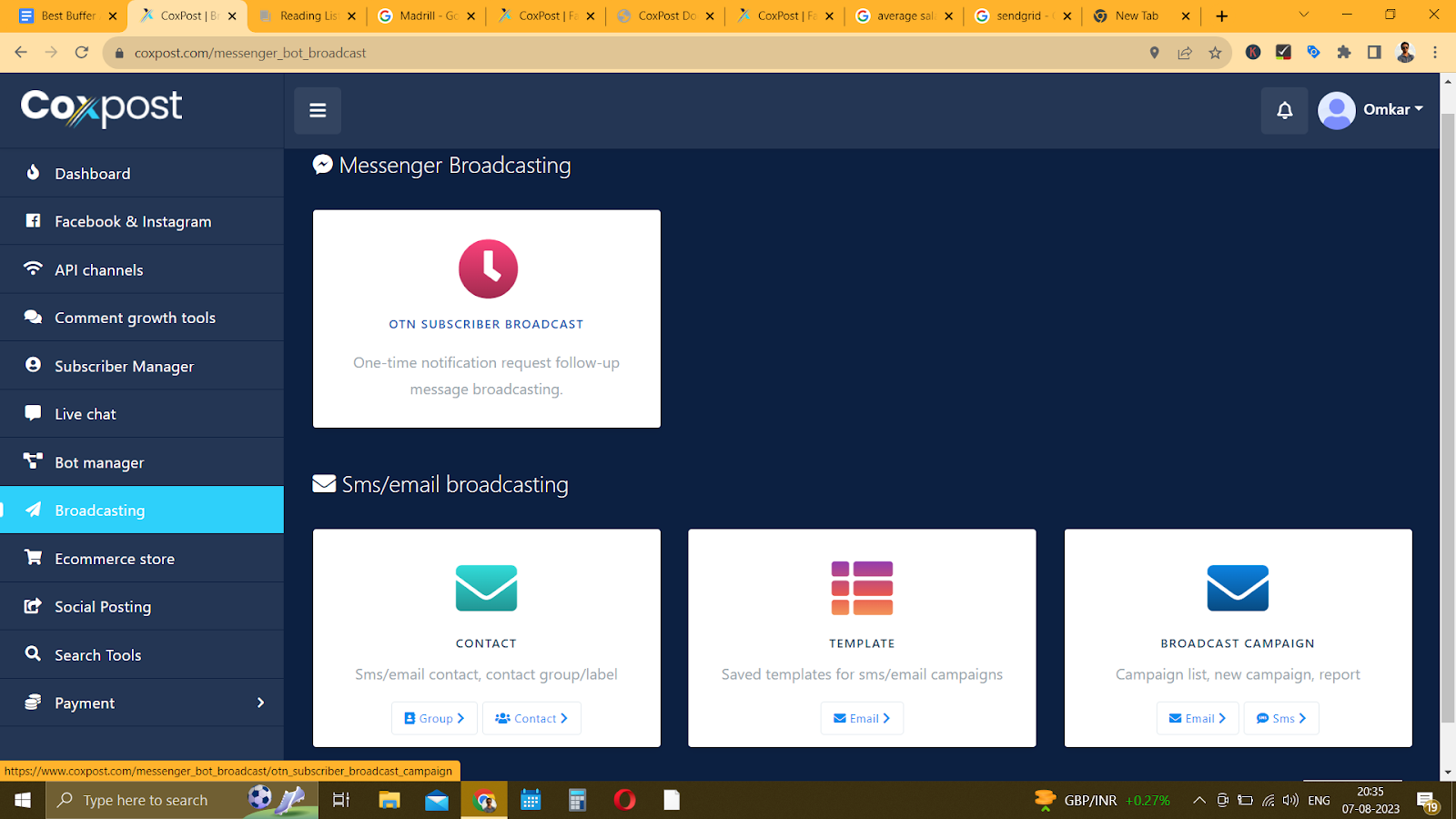1456x819 pixels.
Task: Reload the page
Action: click(82, 53)
